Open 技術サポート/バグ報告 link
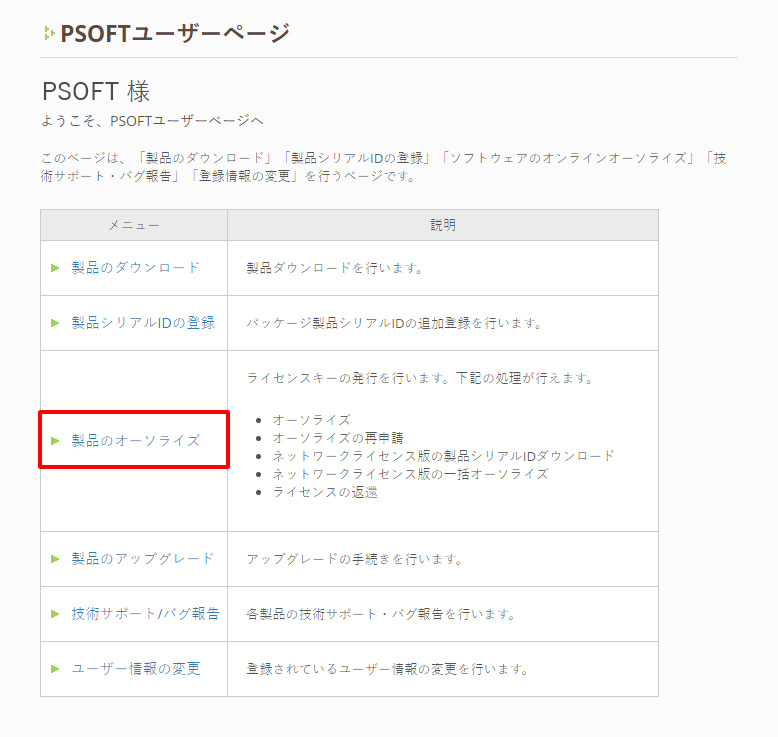The width and height of the screenshot is (778, 737). (145, 614)
